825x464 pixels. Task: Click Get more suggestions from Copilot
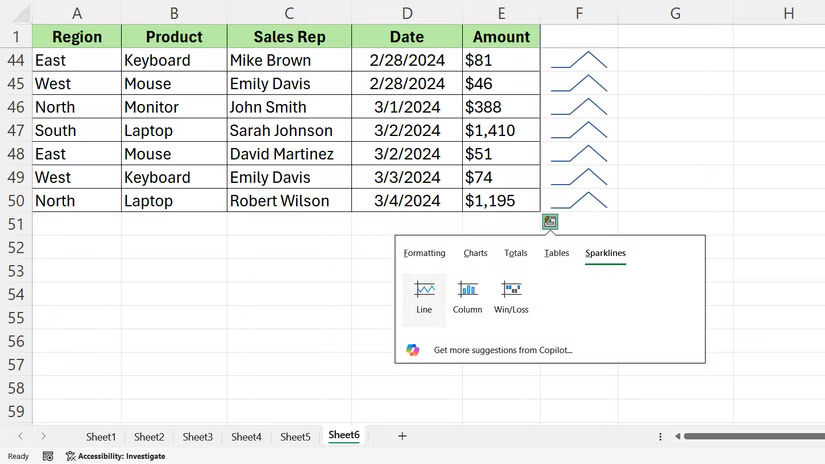(x=503, y=350)
